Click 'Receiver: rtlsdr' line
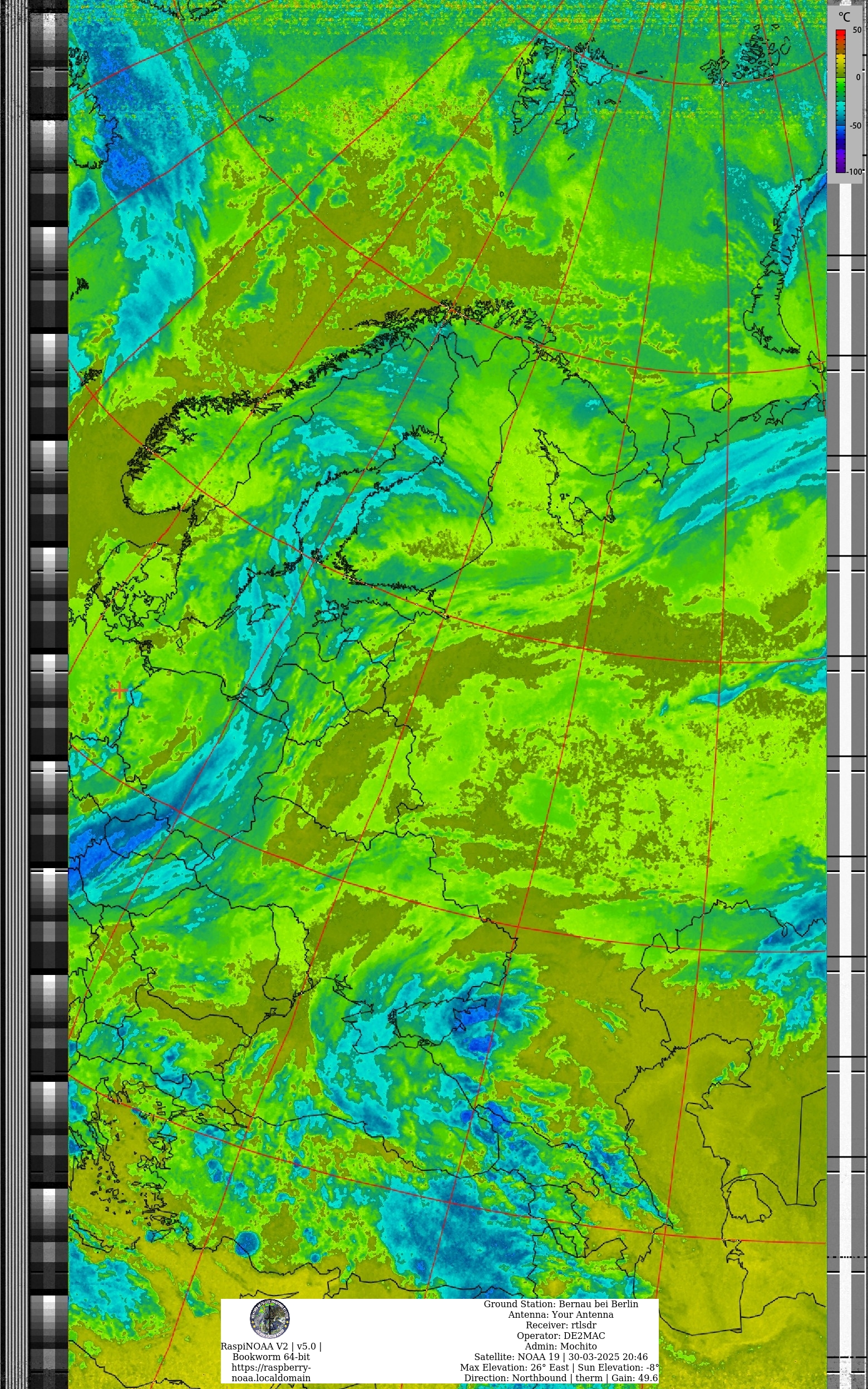Image resolution: width=868 pixels, height=1389 pixels. click(561, 1326)
